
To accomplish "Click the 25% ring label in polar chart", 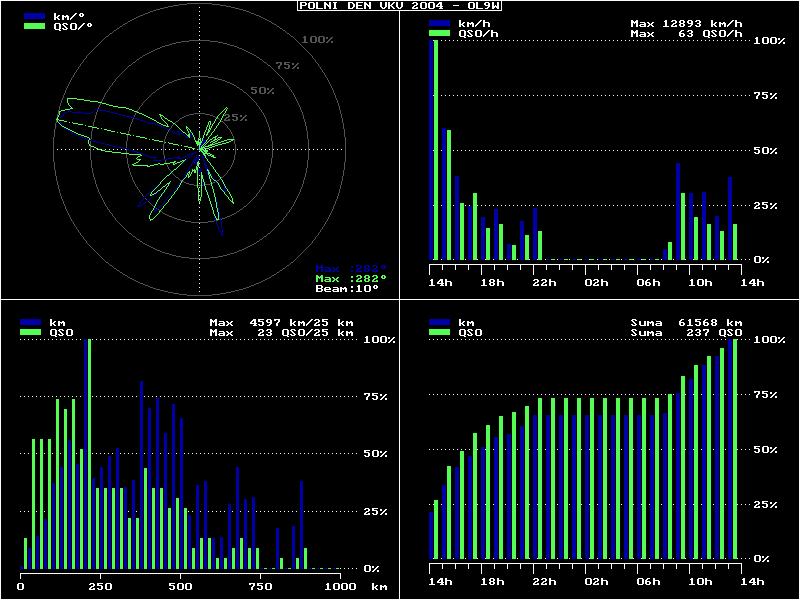I will click(235, 118).
